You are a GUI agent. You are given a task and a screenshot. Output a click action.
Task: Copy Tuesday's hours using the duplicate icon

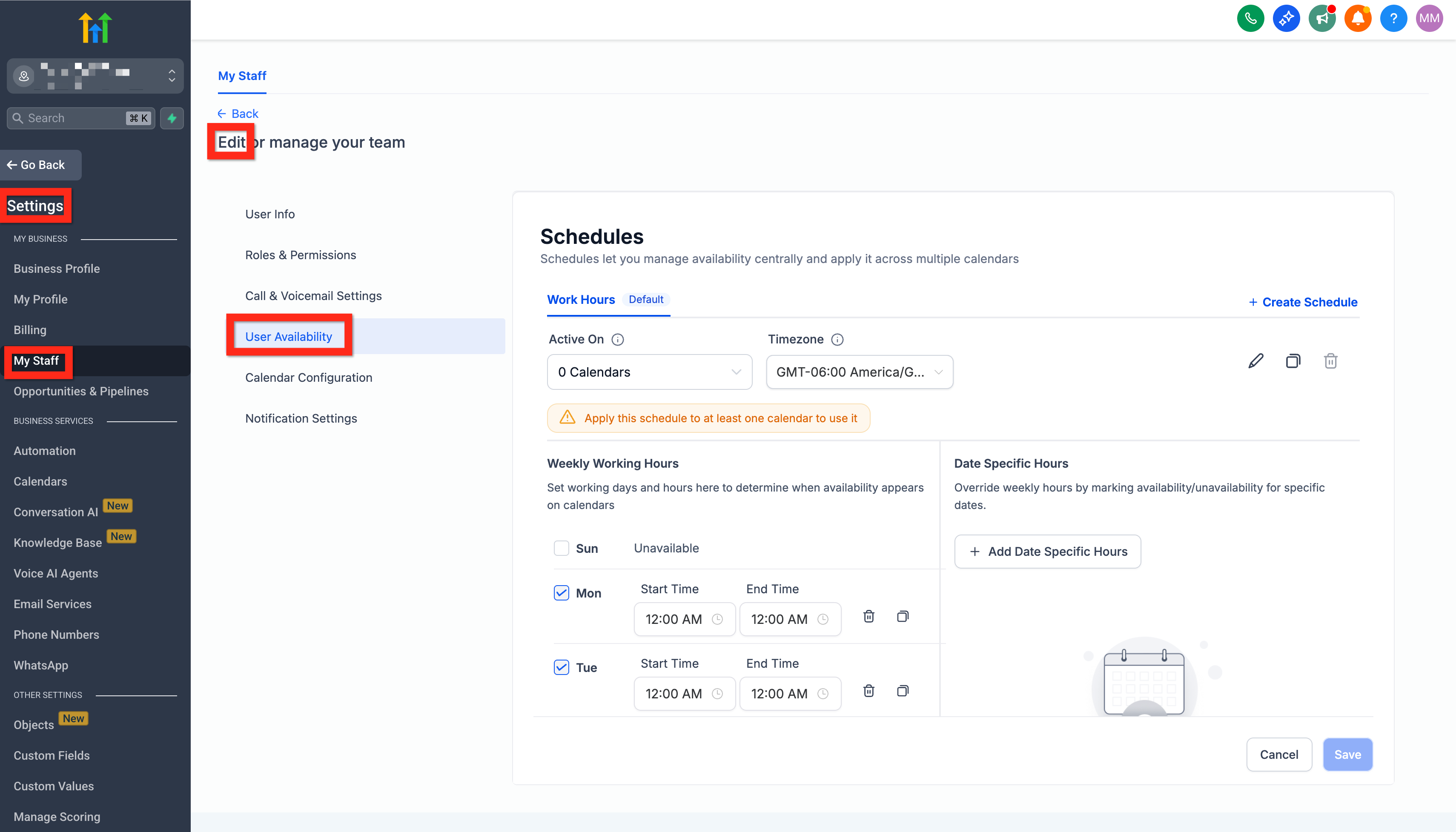click(x=902, y=691)
